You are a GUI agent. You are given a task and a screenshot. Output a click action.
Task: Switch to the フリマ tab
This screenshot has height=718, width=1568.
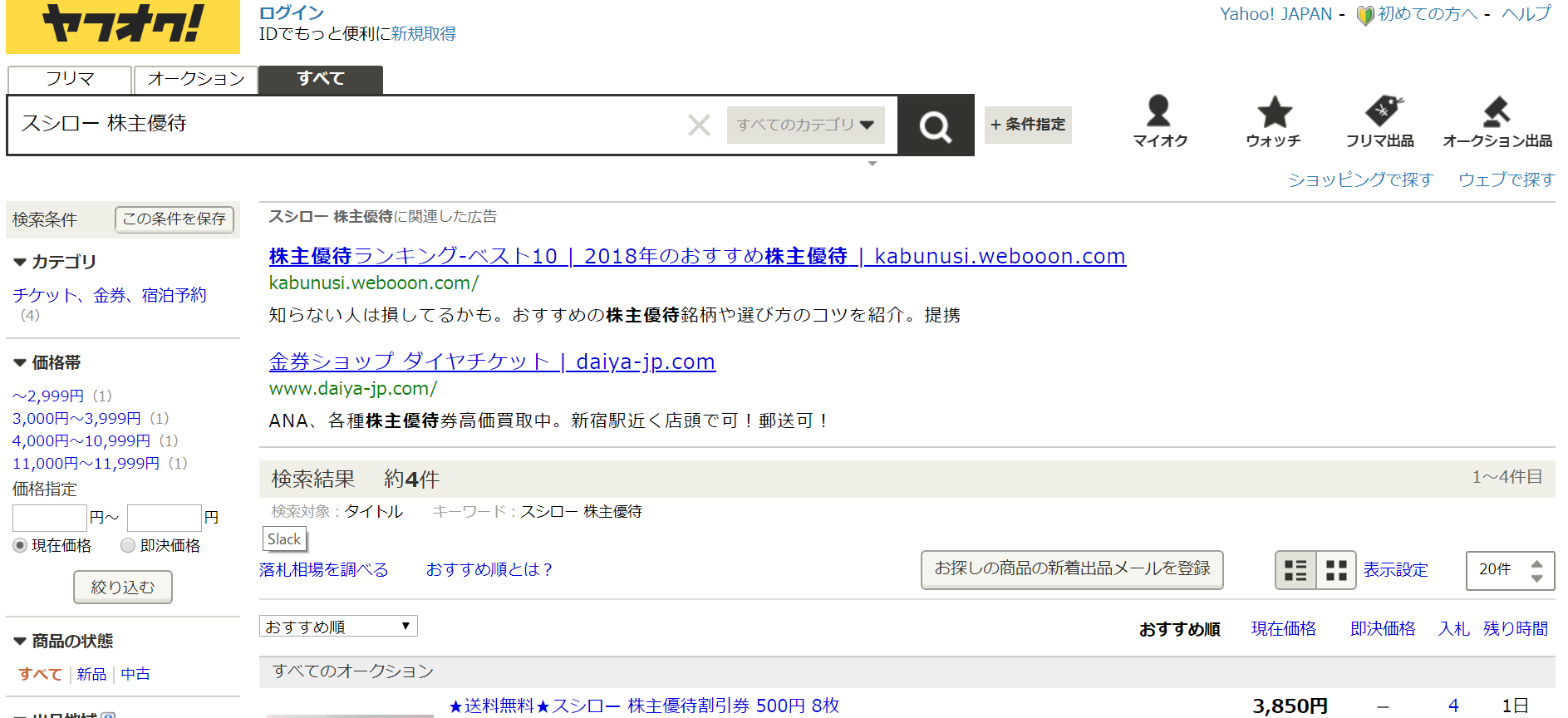click(x=70, y=79)
